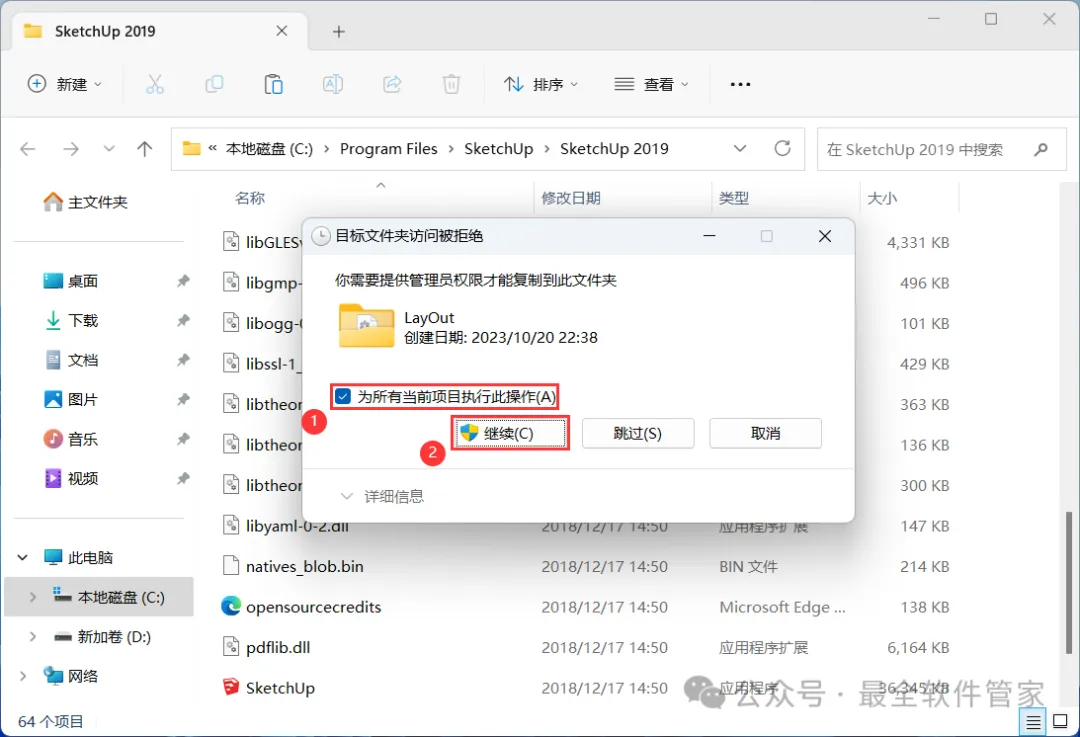
Task: Sort by the 类型 column header
Action: [x=734, y=198]
